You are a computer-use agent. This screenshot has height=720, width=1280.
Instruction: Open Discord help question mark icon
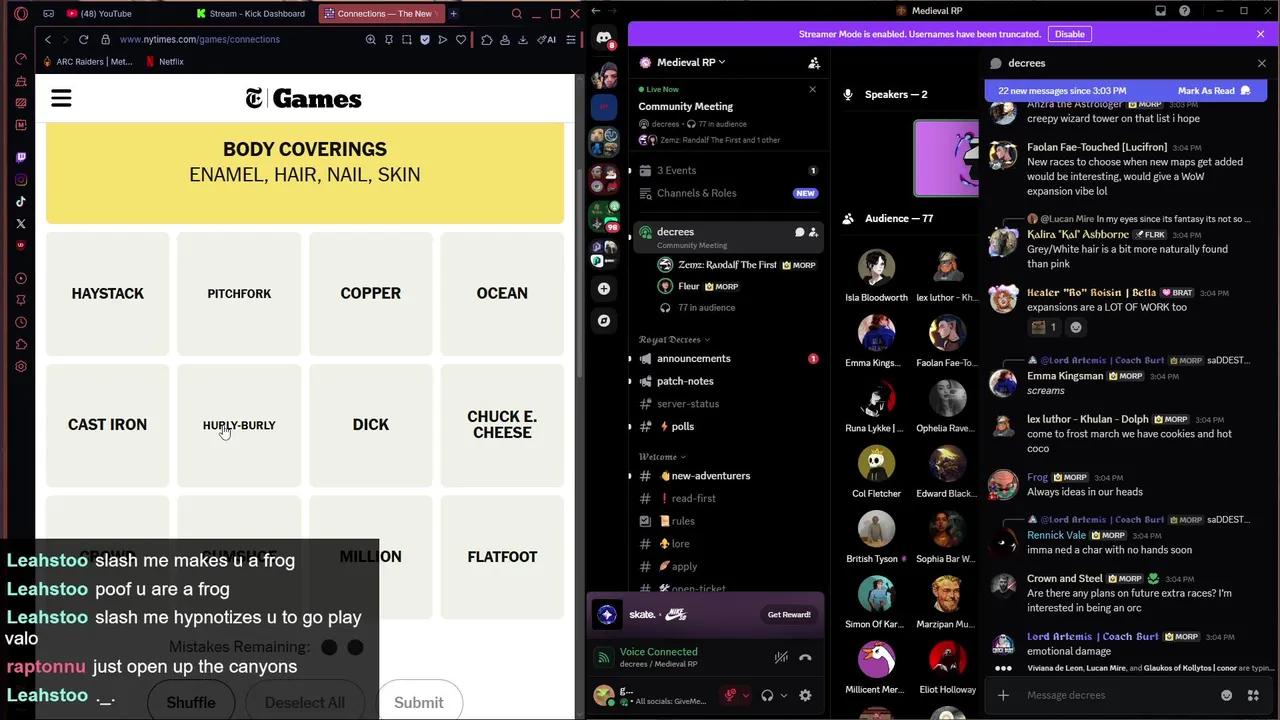(x=1185, y=11)
